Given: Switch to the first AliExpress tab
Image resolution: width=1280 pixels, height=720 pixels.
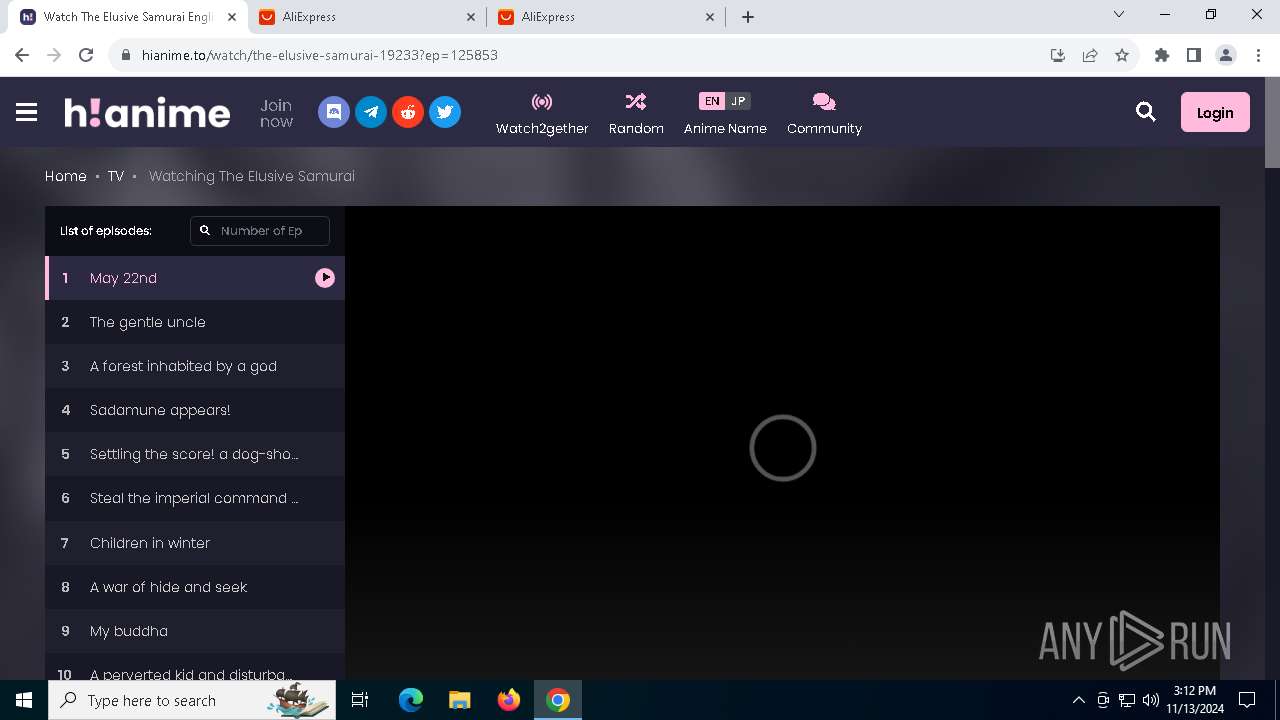Looking at the screenshot, I should [368, 17].
